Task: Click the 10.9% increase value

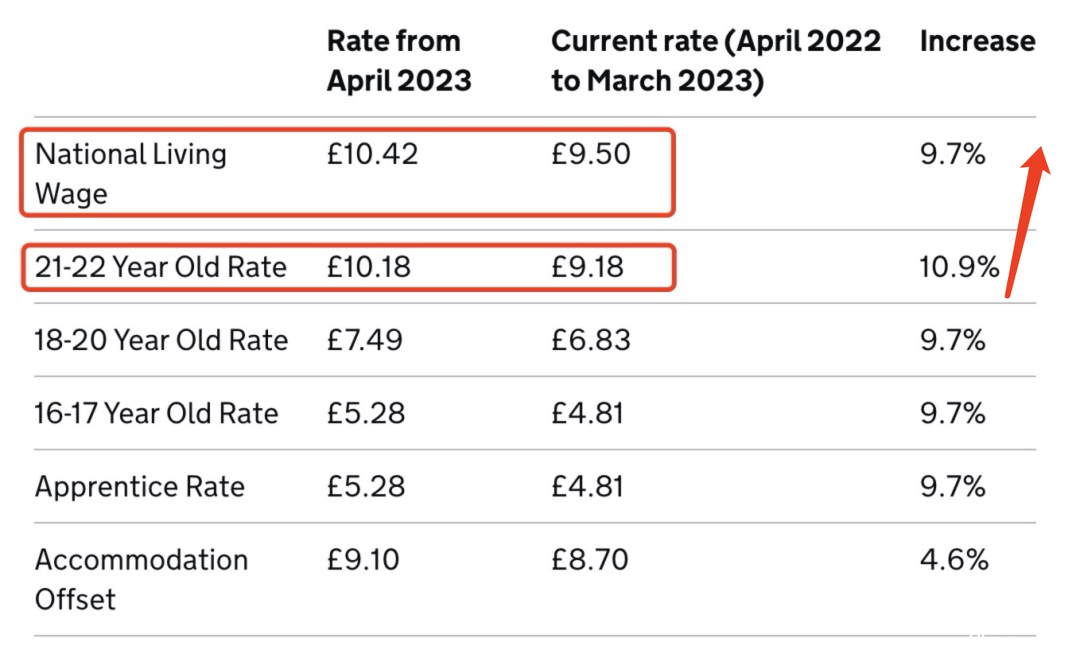Action: click(x=959, y=267)
